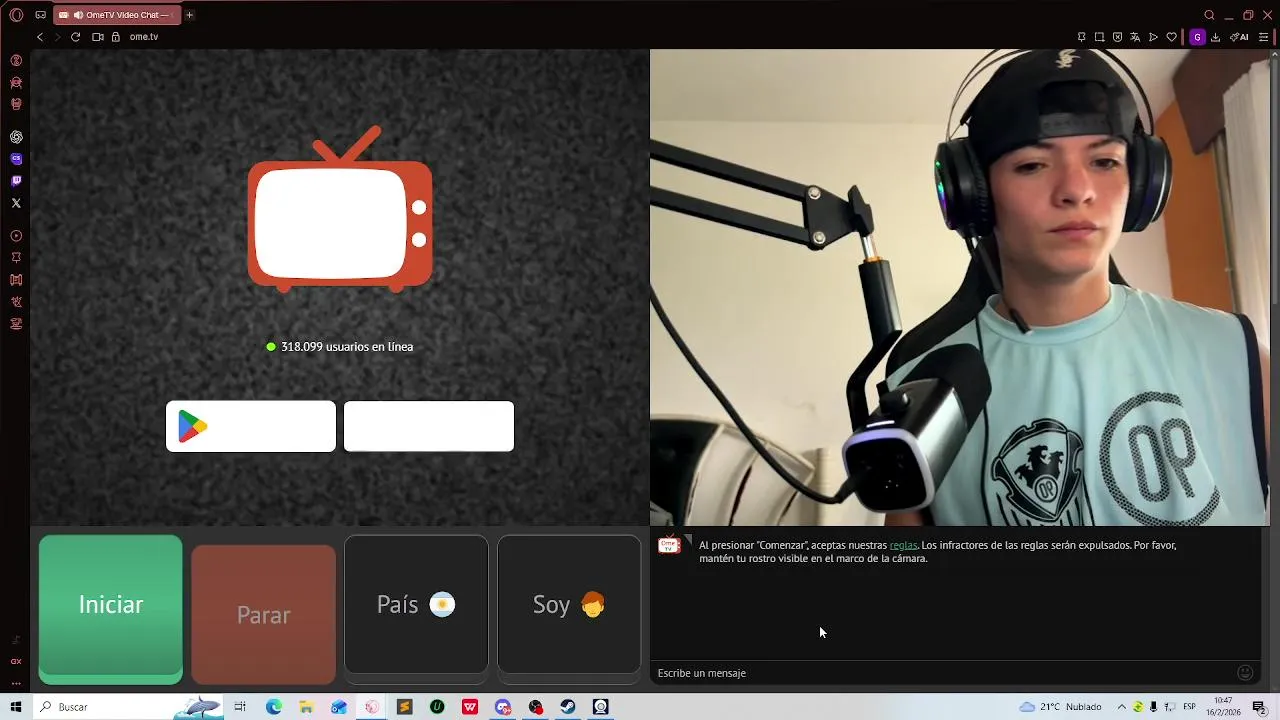Reload the ome.tv page
The width and height of the screenshot is (1280, 720).
pos(75,37)
